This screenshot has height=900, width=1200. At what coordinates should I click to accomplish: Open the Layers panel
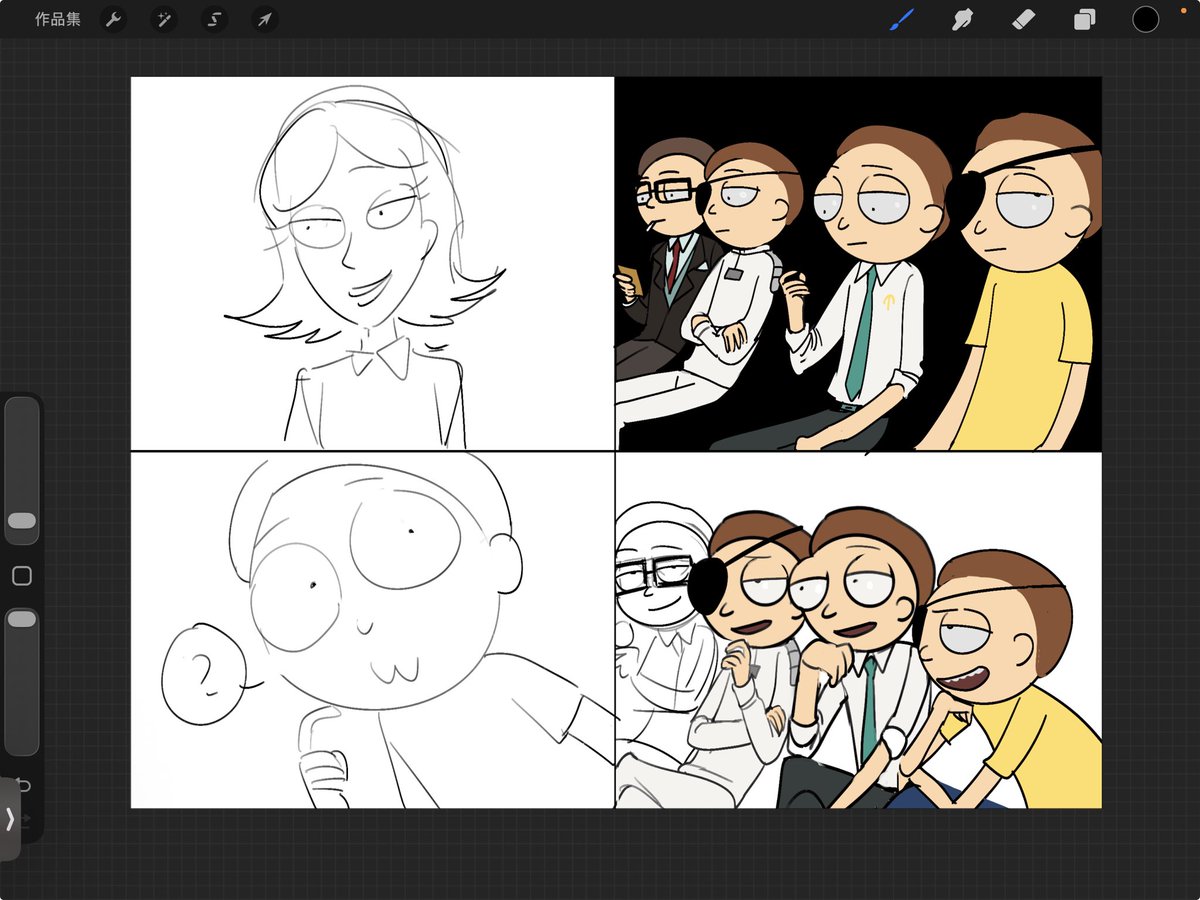click(1084, 19)
